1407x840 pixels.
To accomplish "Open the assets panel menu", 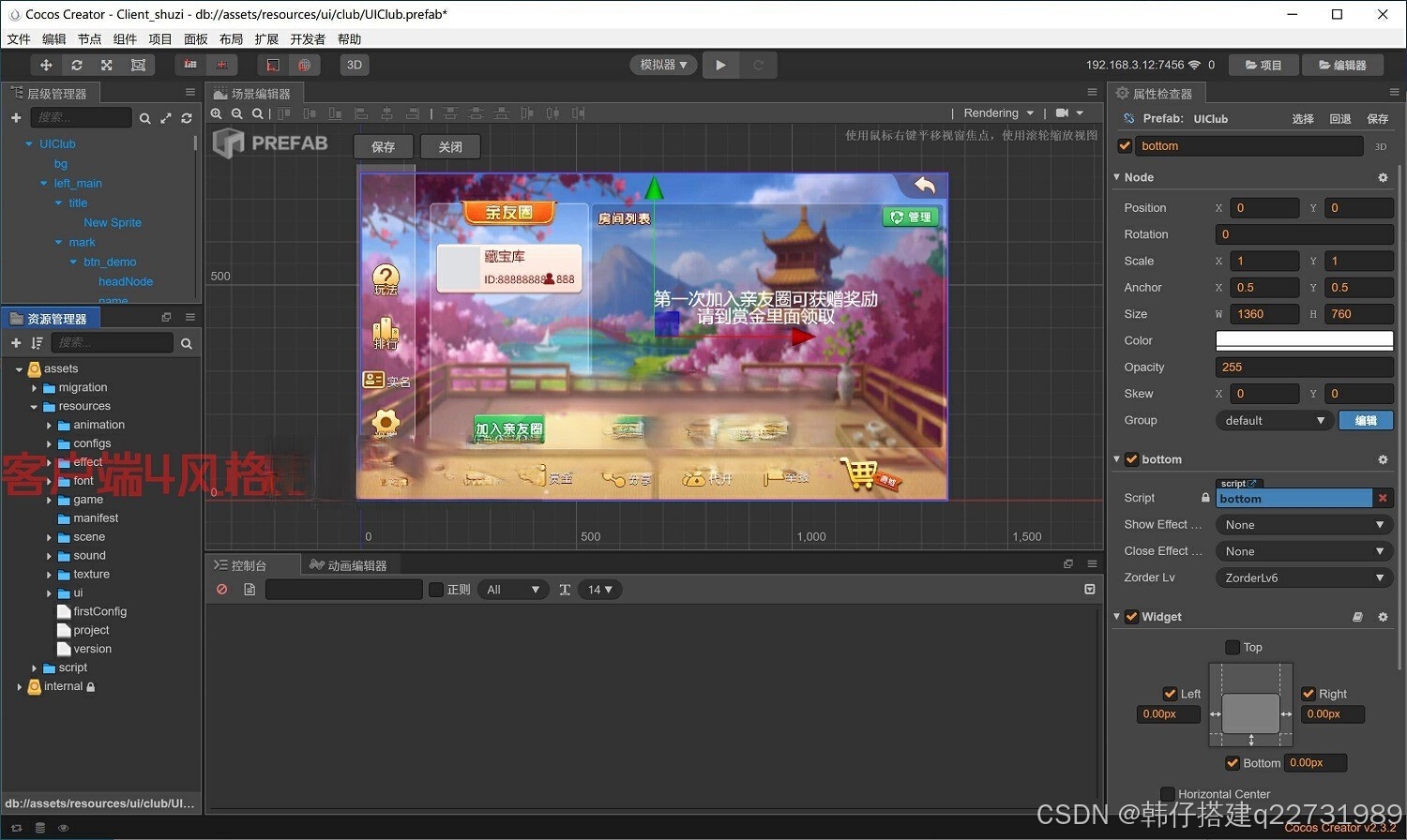I will [x=190, y=318].
